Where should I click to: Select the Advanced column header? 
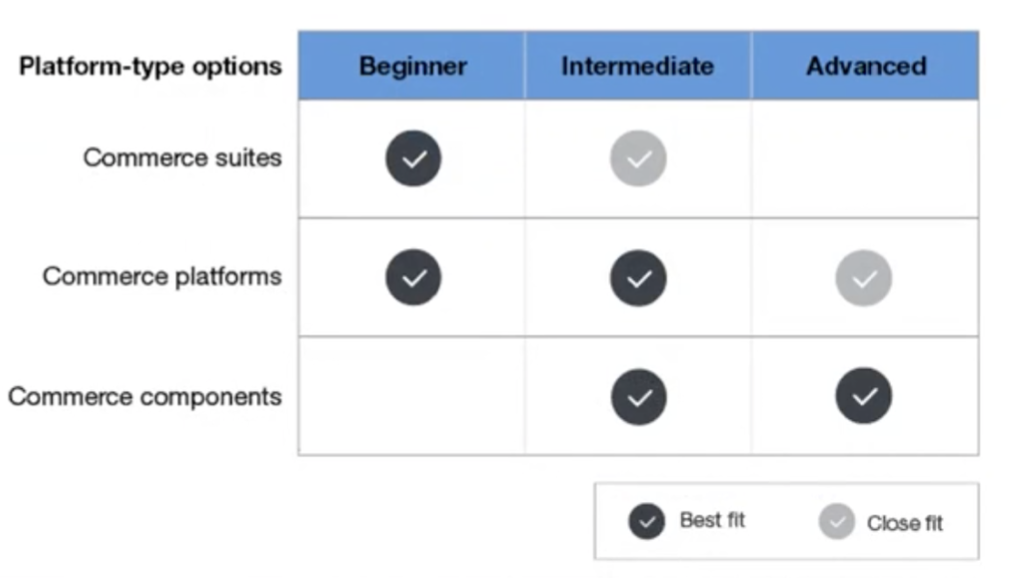[866, 66]
